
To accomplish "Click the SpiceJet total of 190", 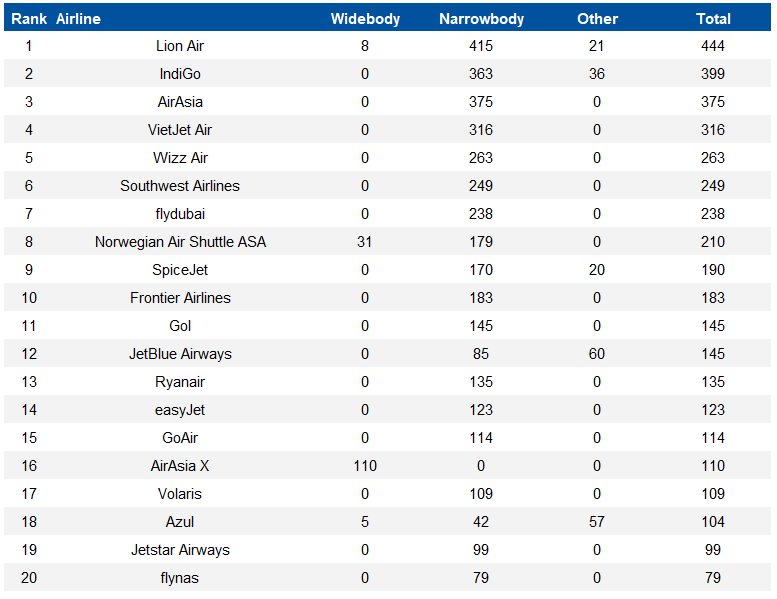I will [x=713, y=270].
